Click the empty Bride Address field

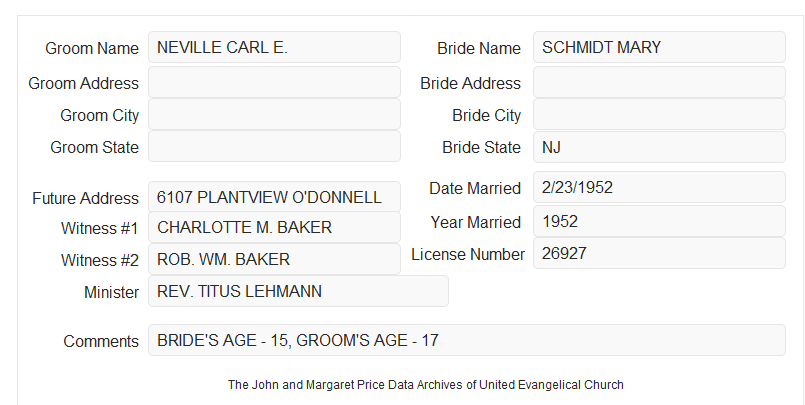click(659, 82)
